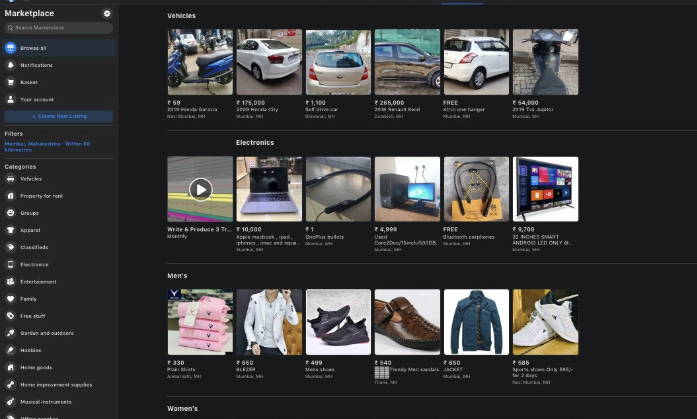The height and width of the screenshot is (419, 697).
Task: View the ₹650 blue jacket thumbnail
Action: click(x=476, y=322)
